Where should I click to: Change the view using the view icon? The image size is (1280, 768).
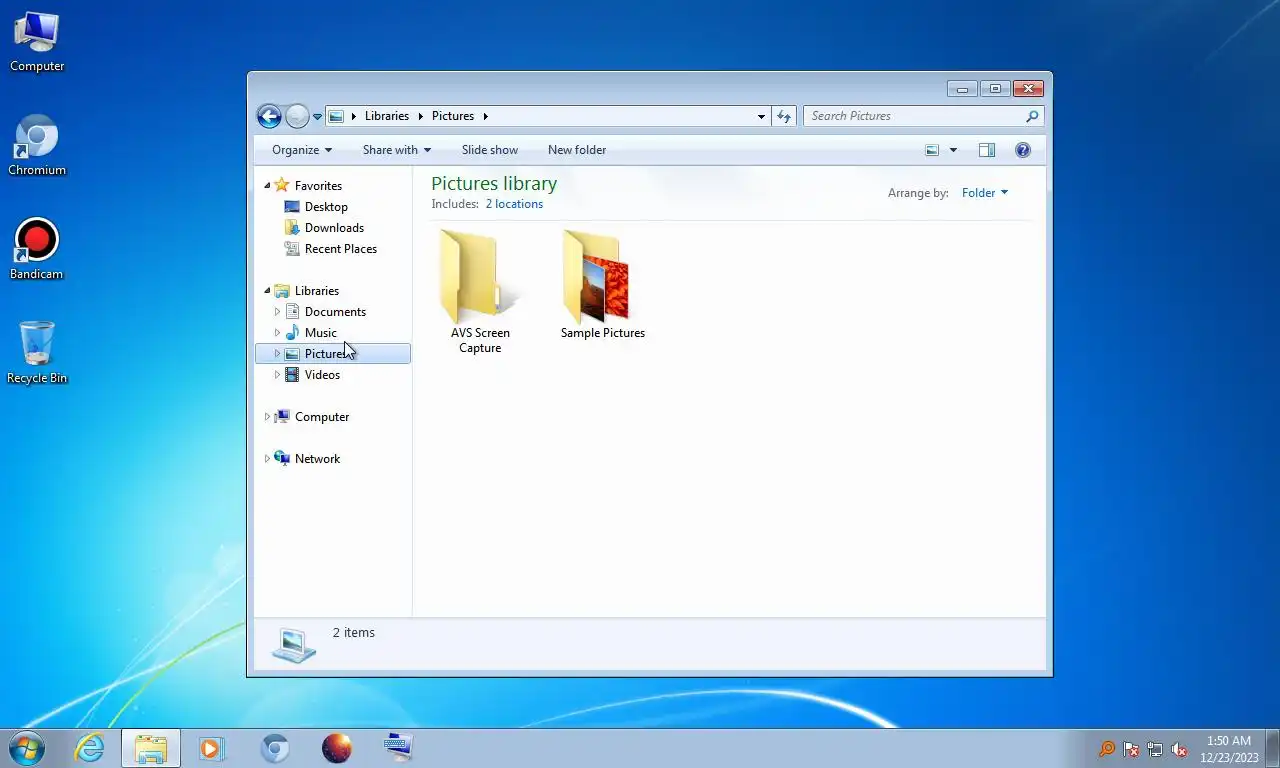(932, 150)
